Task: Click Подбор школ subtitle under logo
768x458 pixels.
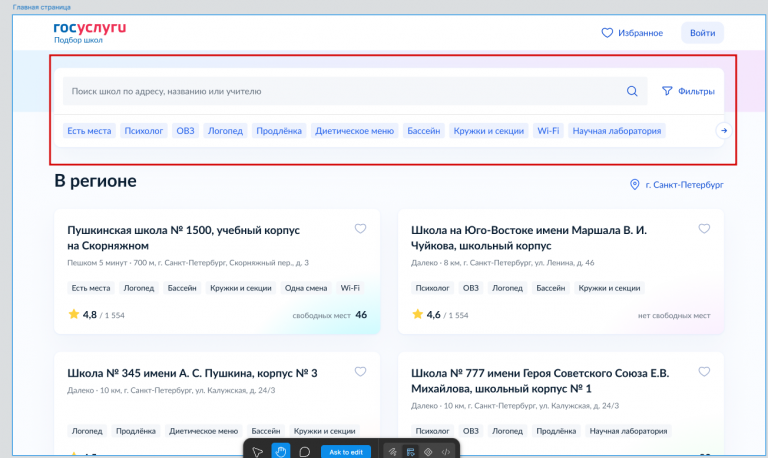Action: 78,40
